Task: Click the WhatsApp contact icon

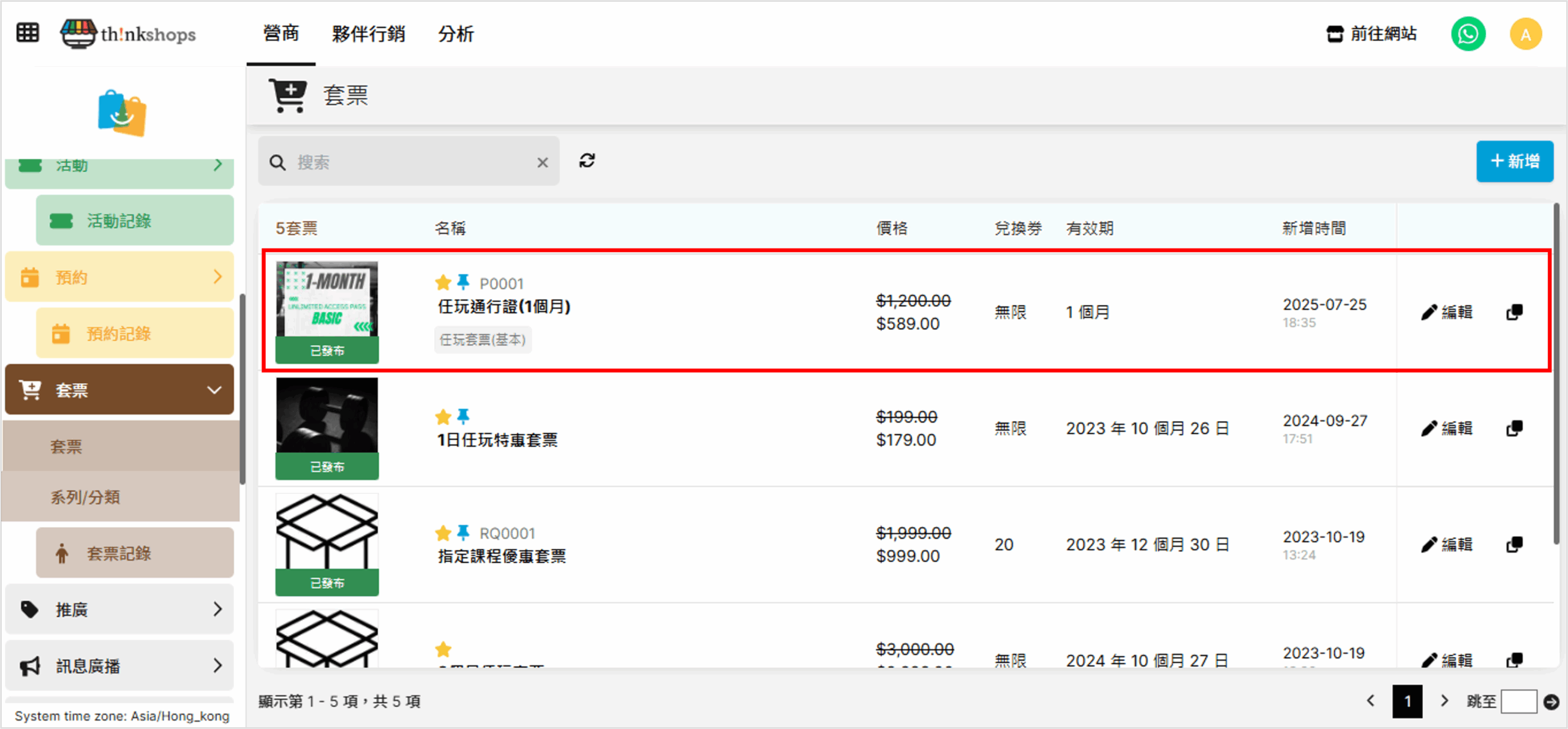Action: tap(1468, 34)
